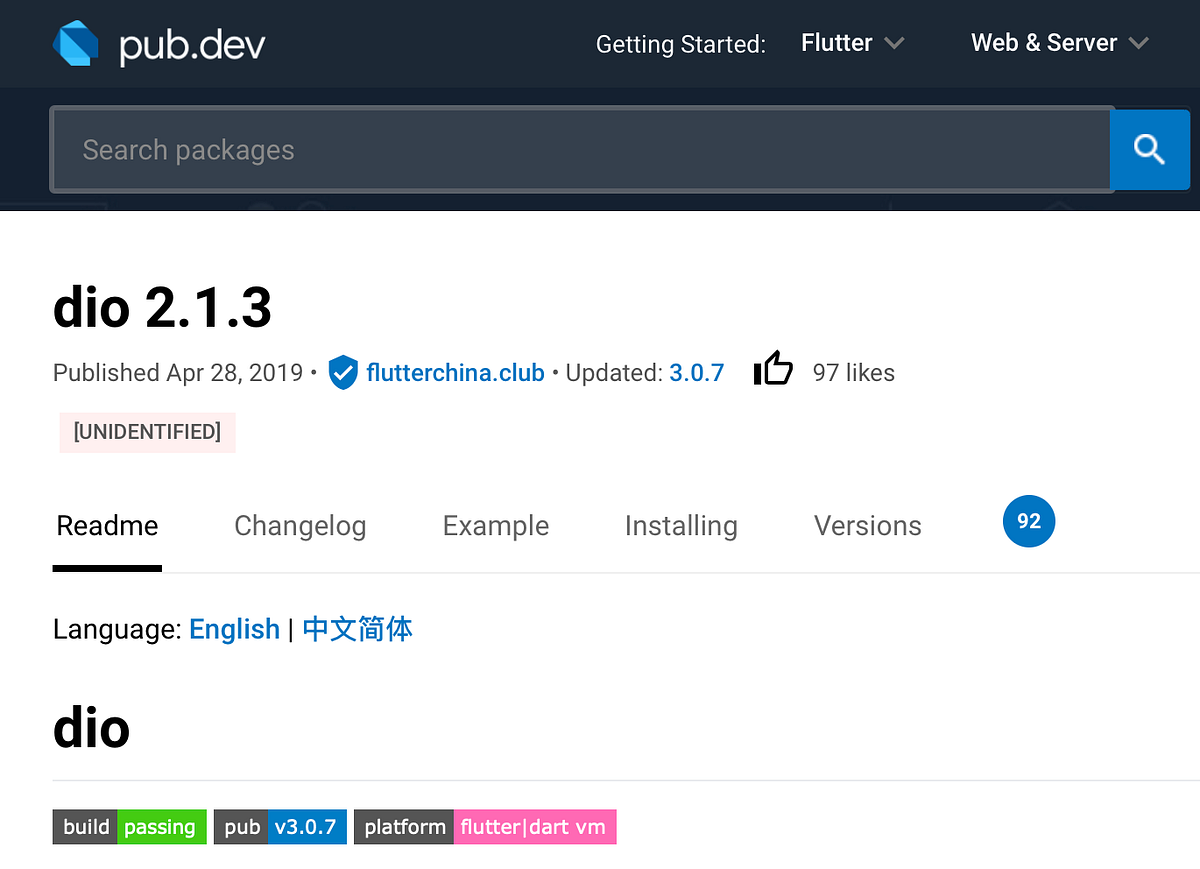Click the pub.dev logo icon
This screenshot has width=1200, height=869.
pos(76,43)
